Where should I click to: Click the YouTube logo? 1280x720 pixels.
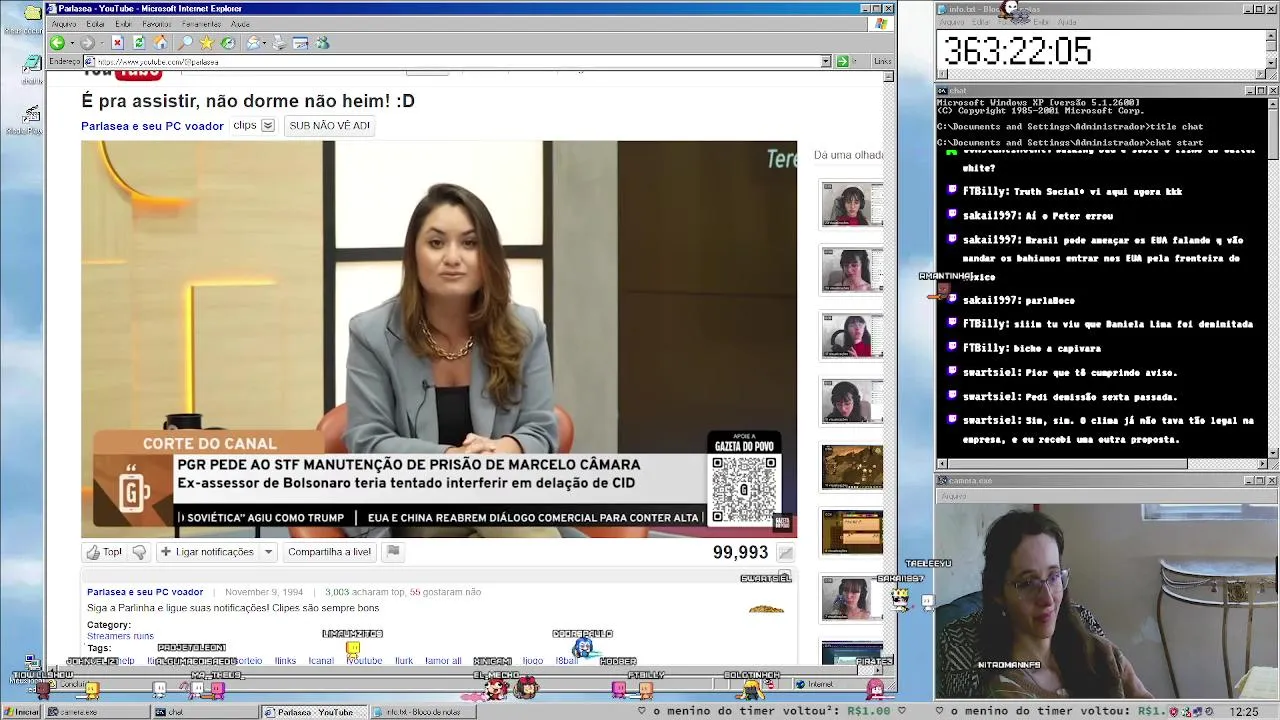(x=122, y=73)
